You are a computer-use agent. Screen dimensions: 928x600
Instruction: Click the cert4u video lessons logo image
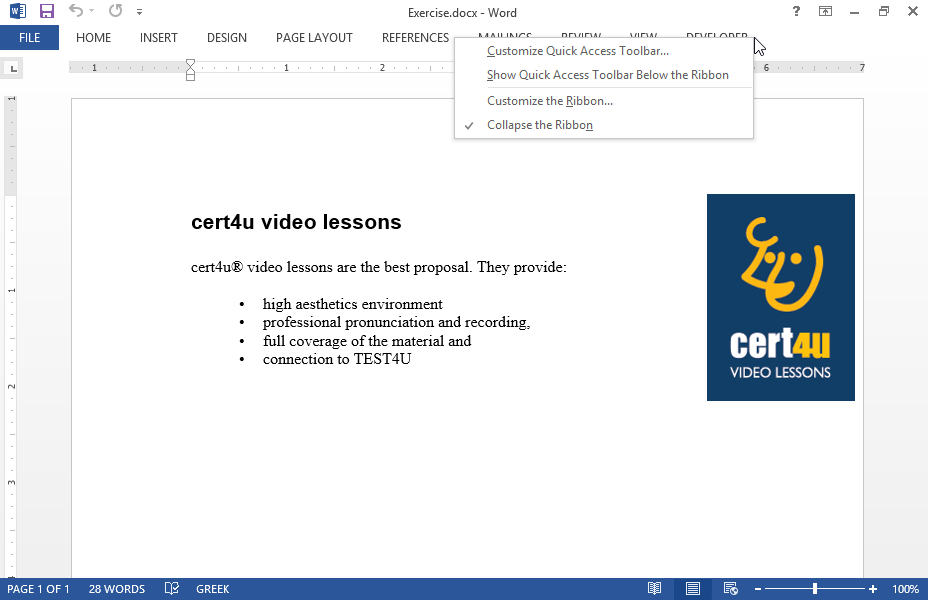click(x=781, y=297)
